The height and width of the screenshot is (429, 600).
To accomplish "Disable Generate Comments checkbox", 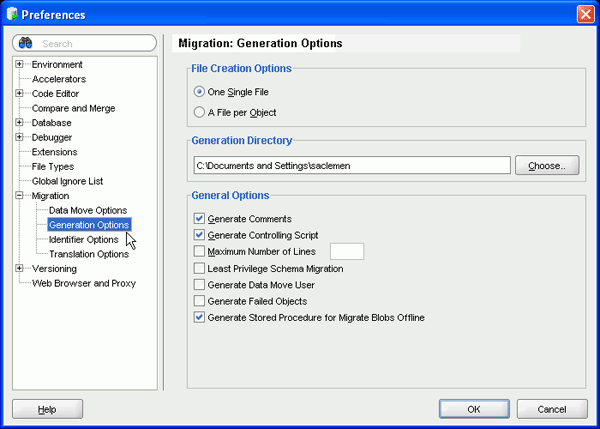I will click(x=200, y=219).
